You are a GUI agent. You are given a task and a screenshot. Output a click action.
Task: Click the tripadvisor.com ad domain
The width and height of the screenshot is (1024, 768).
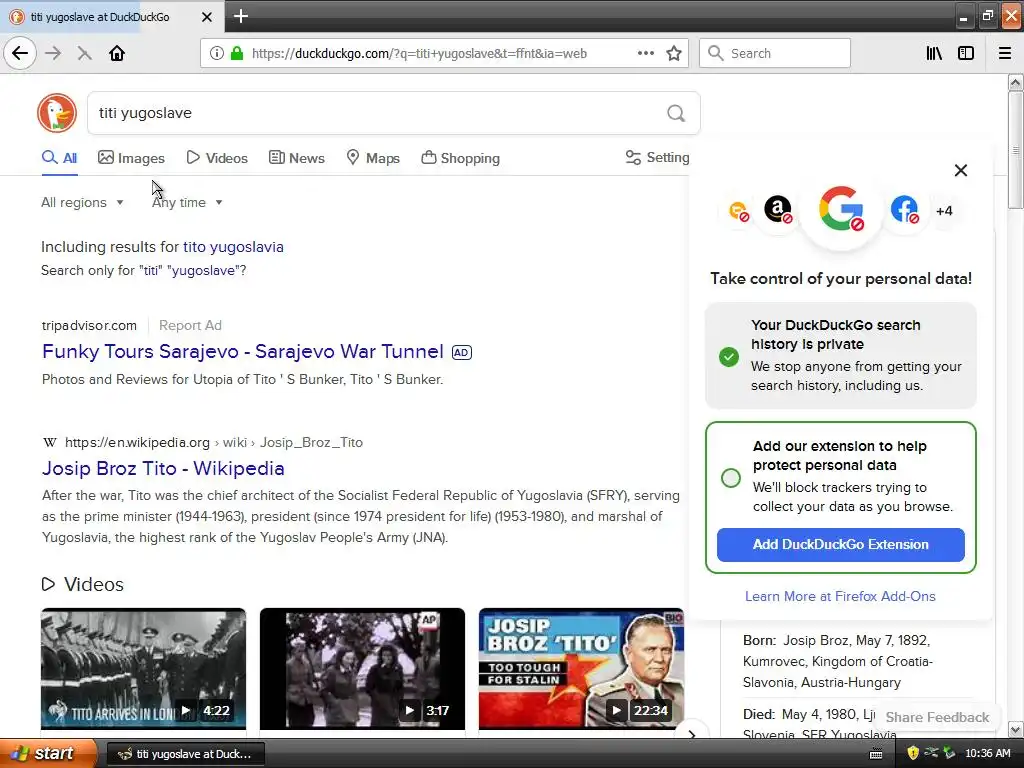tap(89, 325)
